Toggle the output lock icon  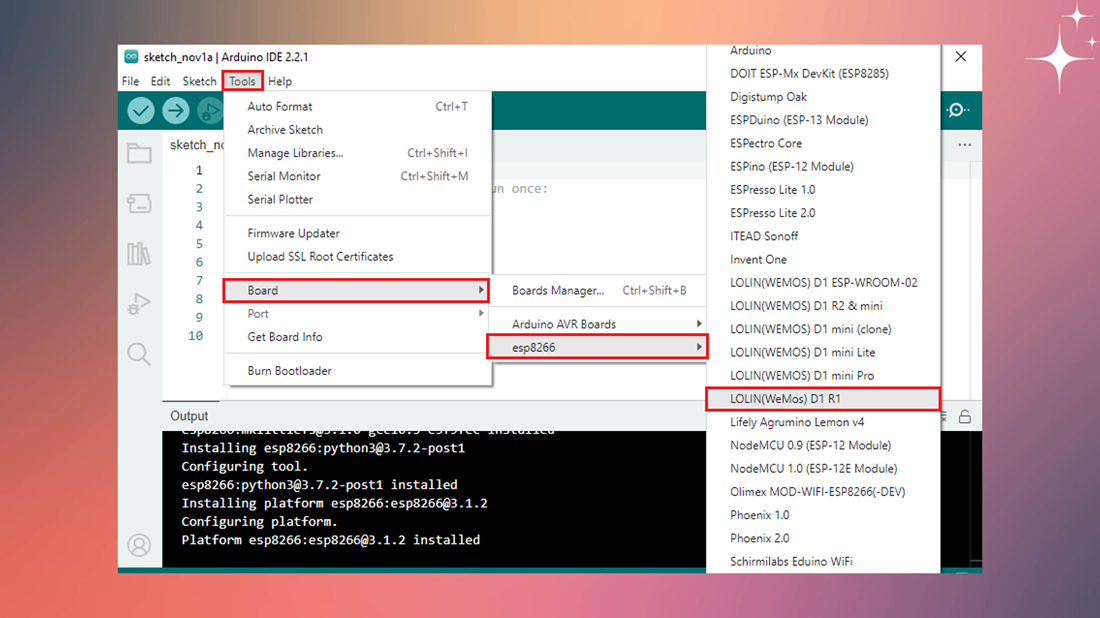point(965,417)
